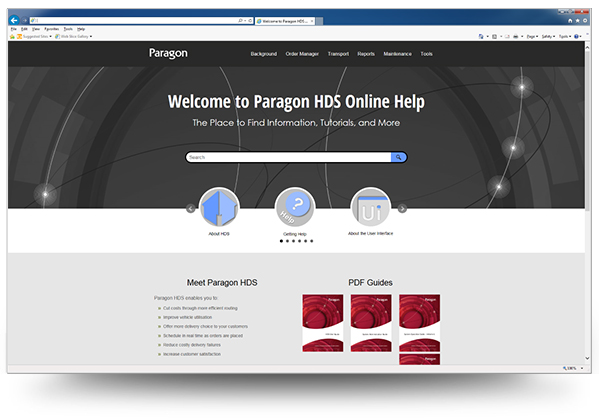Click the Print icon in command bar
This screenshot has width=599, height=418.
(x=516, y=36)
